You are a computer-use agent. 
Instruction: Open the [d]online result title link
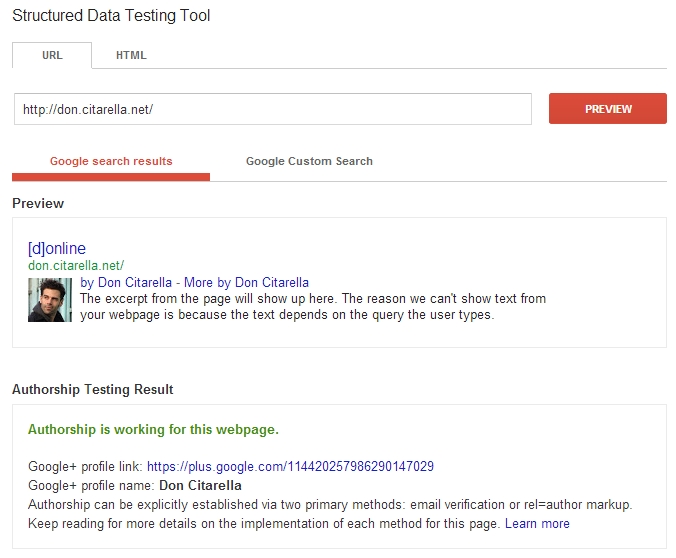click(x=57, y=248)
